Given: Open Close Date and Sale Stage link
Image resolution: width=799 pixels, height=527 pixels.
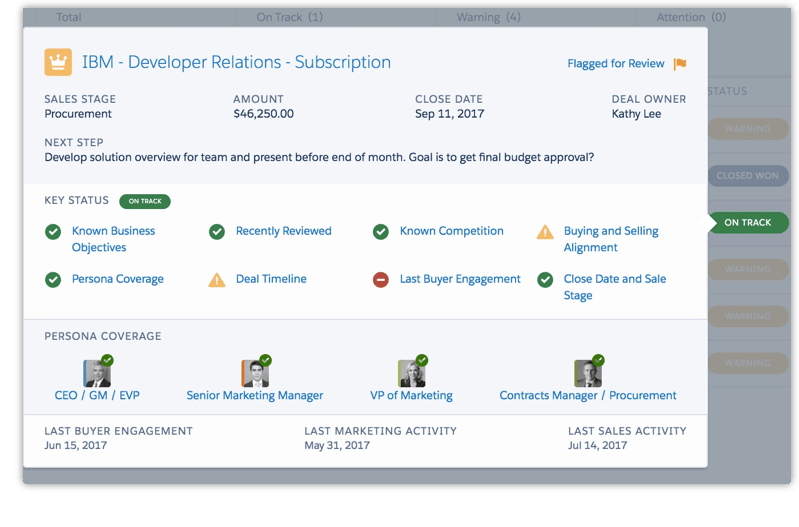Looking at the screenshot, I should (615, 287).
